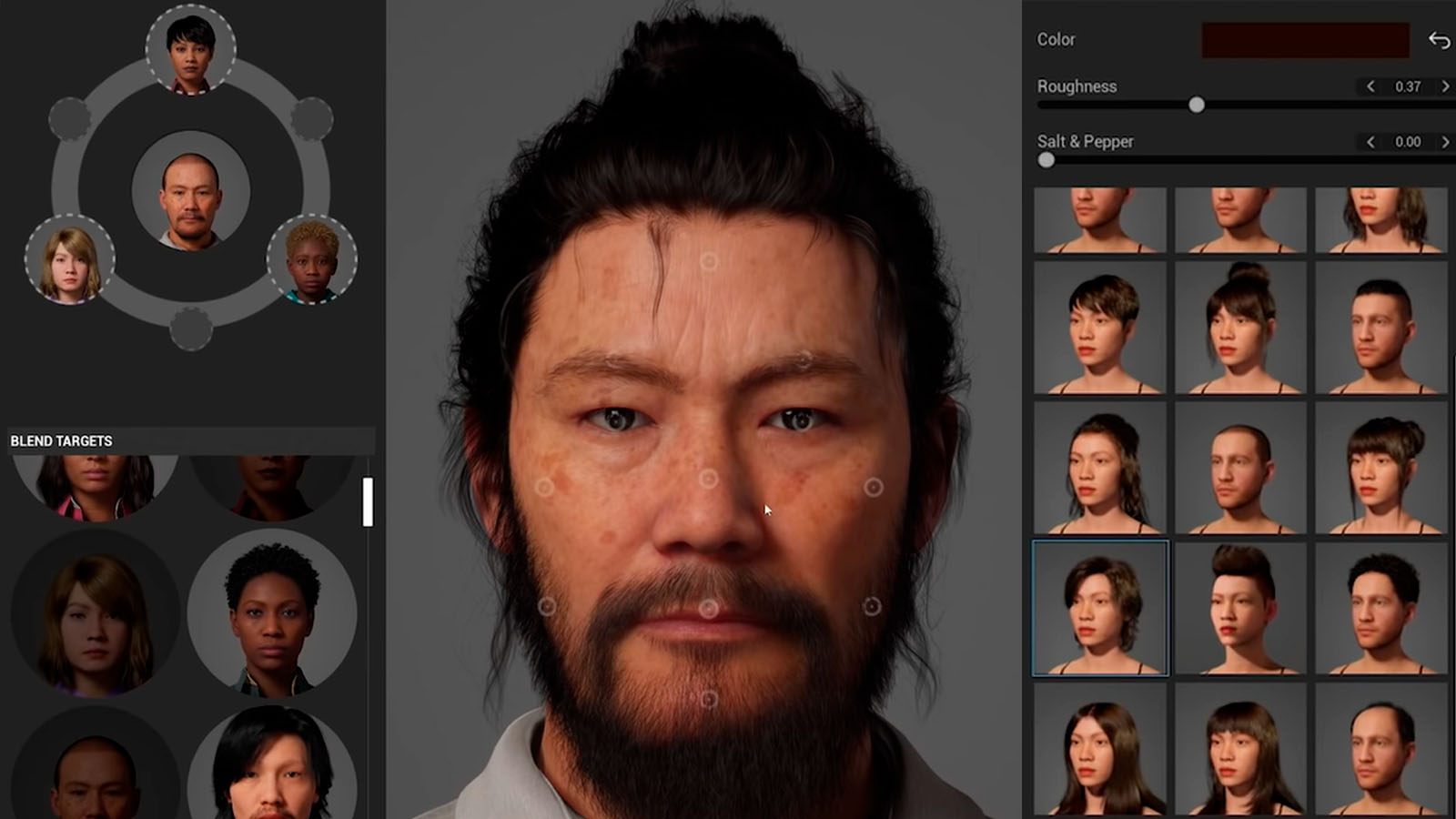Screen dimensions: 1456x819
Task: Increase Salt & Pepper with the right arrow
Action: click(x=1444, y=142)
